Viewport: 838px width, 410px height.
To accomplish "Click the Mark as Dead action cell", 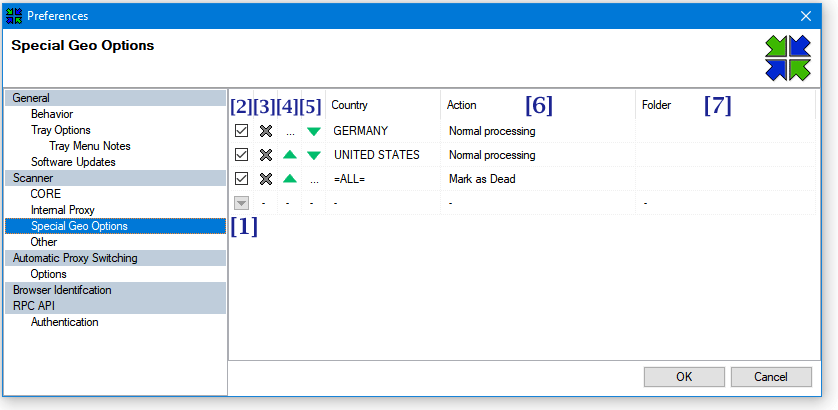I will pyautogui.click(x=538, y=179).
